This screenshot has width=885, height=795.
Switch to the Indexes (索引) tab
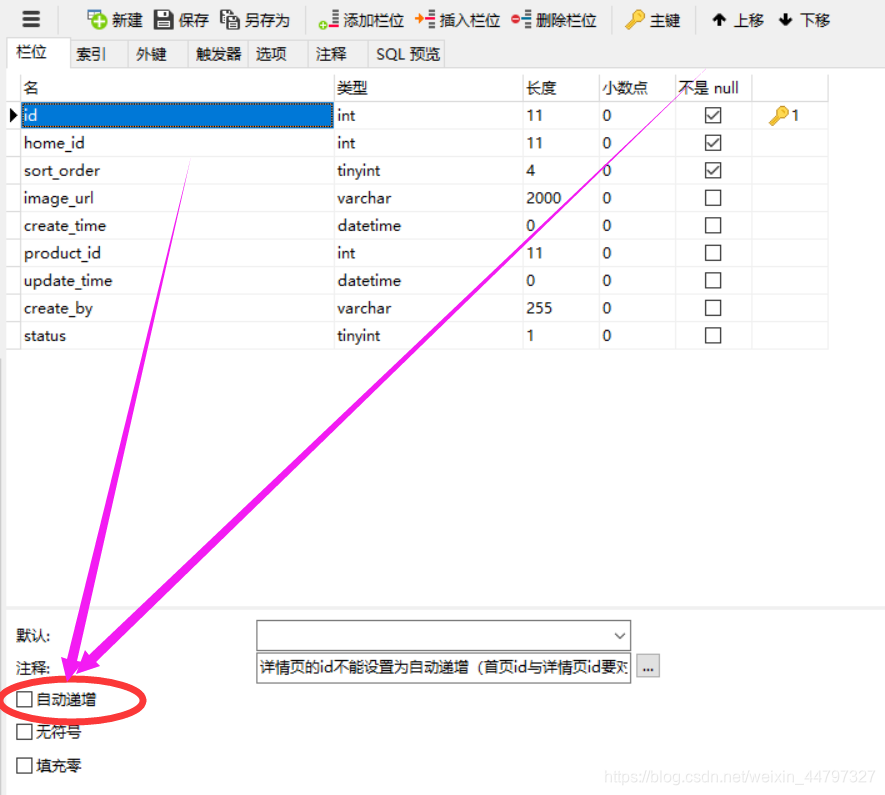98,54
